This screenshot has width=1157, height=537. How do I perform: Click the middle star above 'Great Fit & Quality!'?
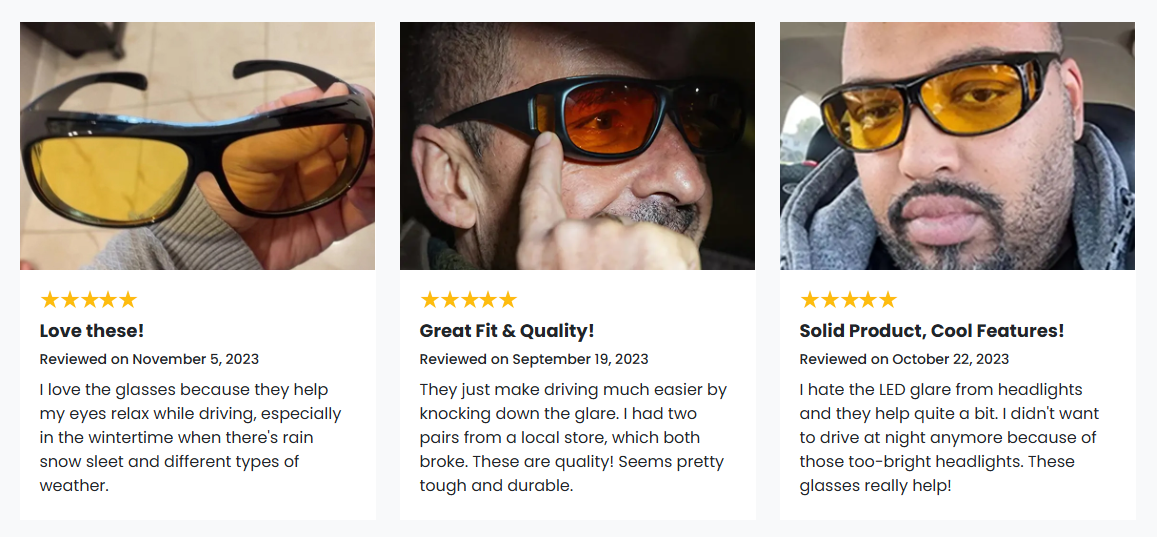tap(468, 300)
